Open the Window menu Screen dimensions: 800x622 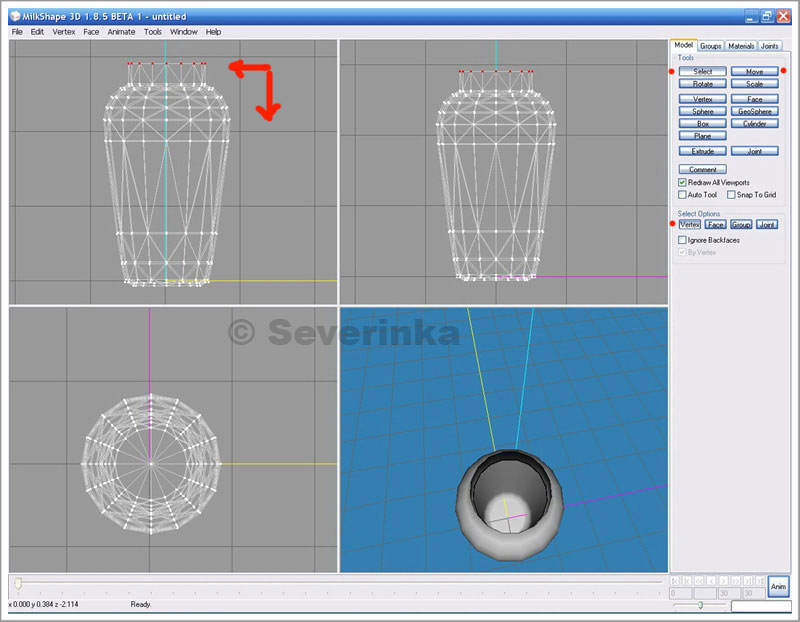pos(184,32)
